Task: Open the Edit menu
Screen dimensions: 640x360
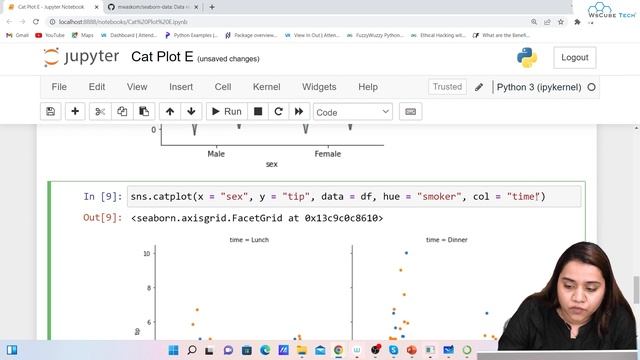Action: [x=97, y=87]
